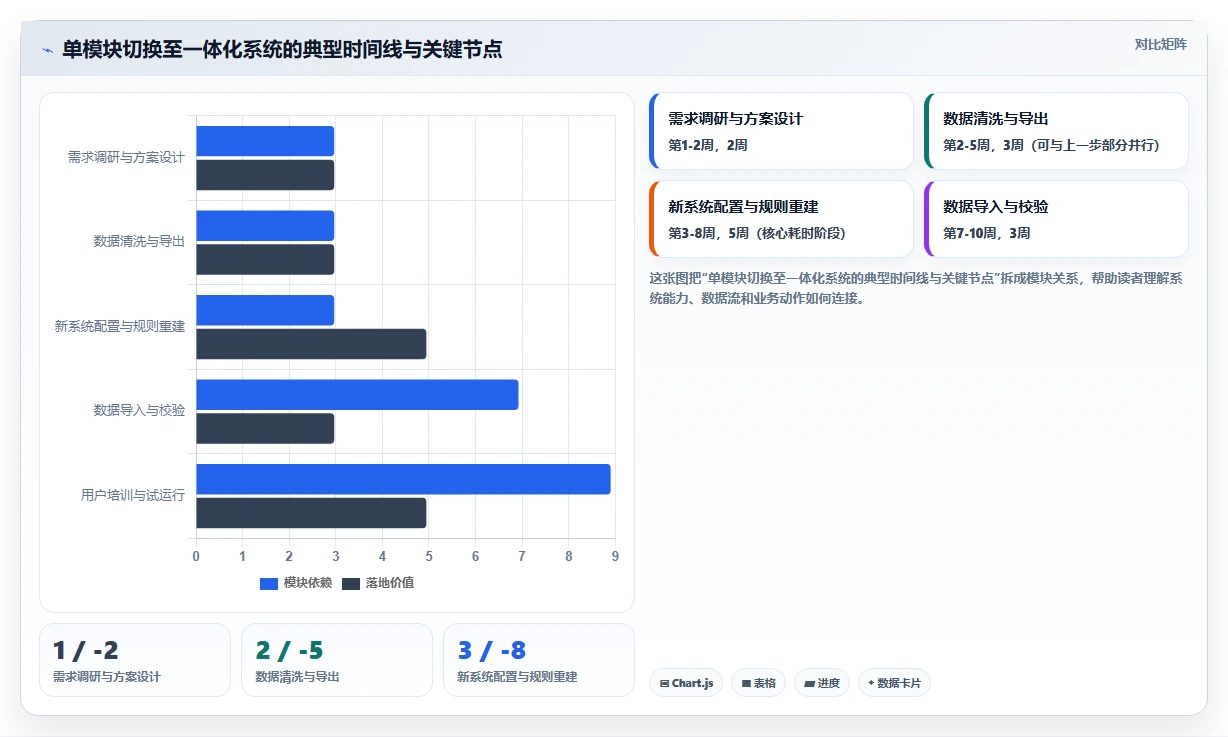Viewport: 1228px width, 737px height.
Task: Click the 数据清洗与导出 axis label
Action: 139,241
